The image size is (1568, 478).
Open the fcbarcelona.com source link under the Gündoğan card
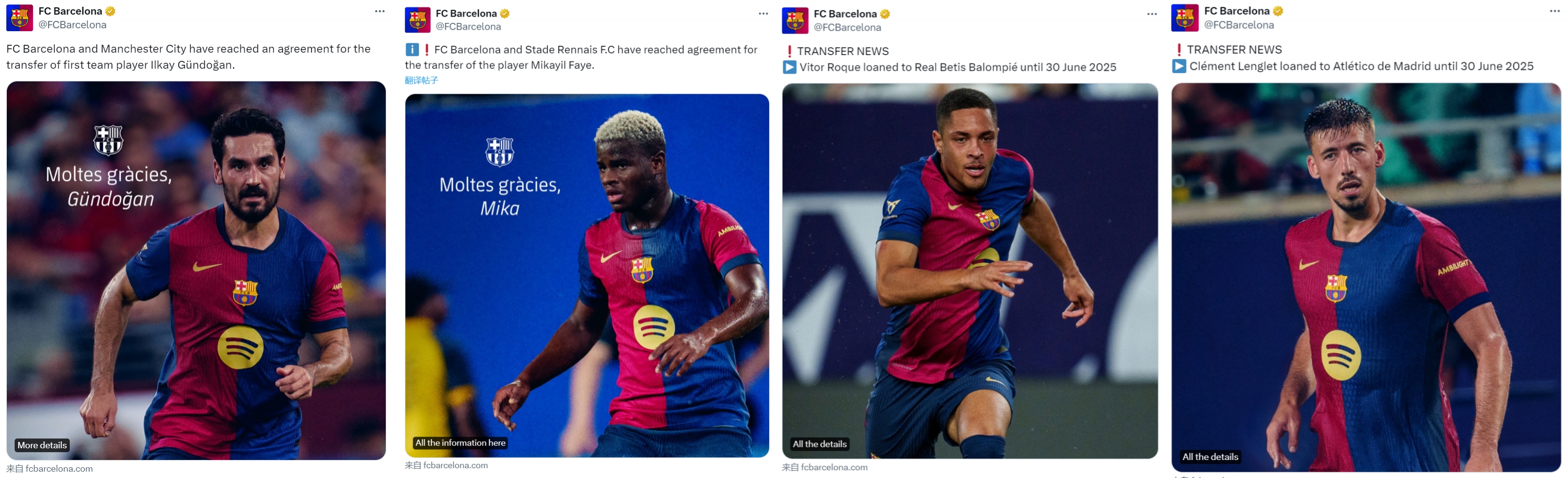pyautogui.click(x=59, y=468)
